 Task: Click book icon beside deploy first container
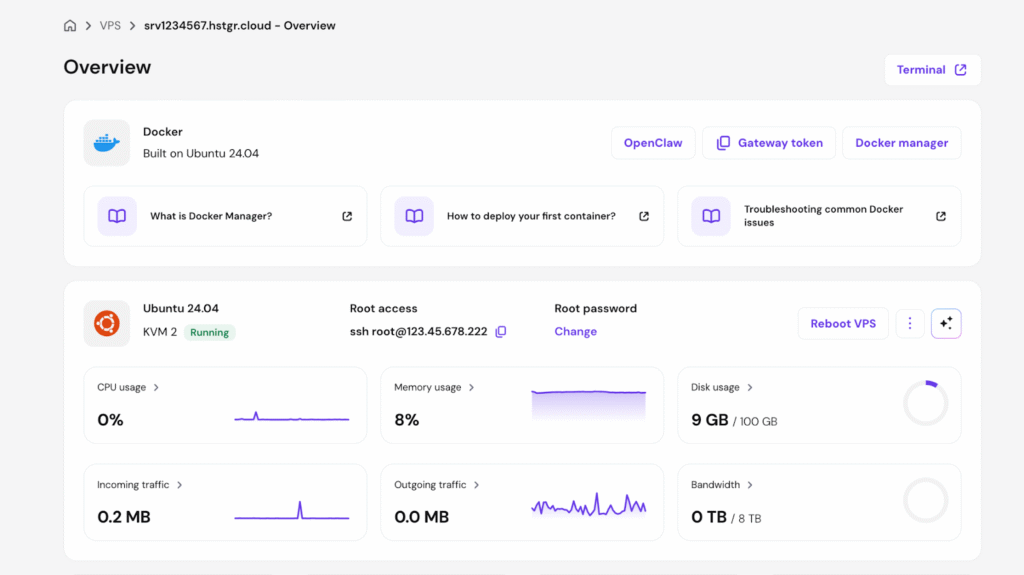[414, 216]
